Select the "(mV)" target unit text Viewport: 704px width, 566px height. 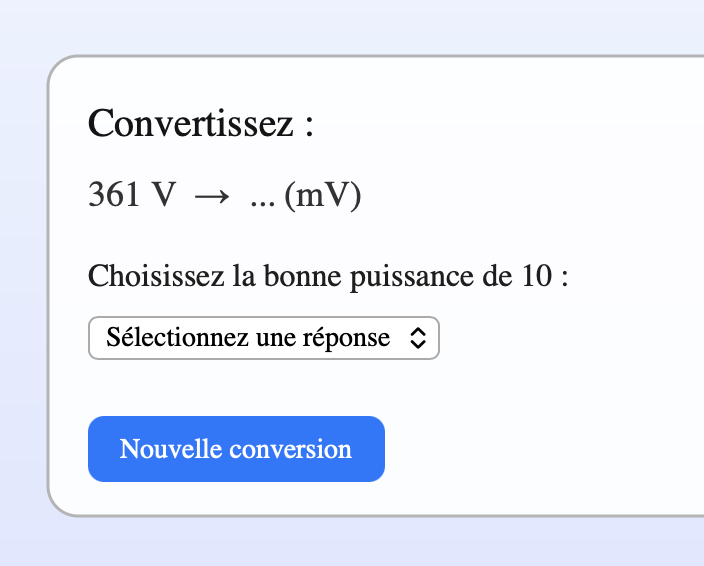pyautogui.click(x=322, y=196)
